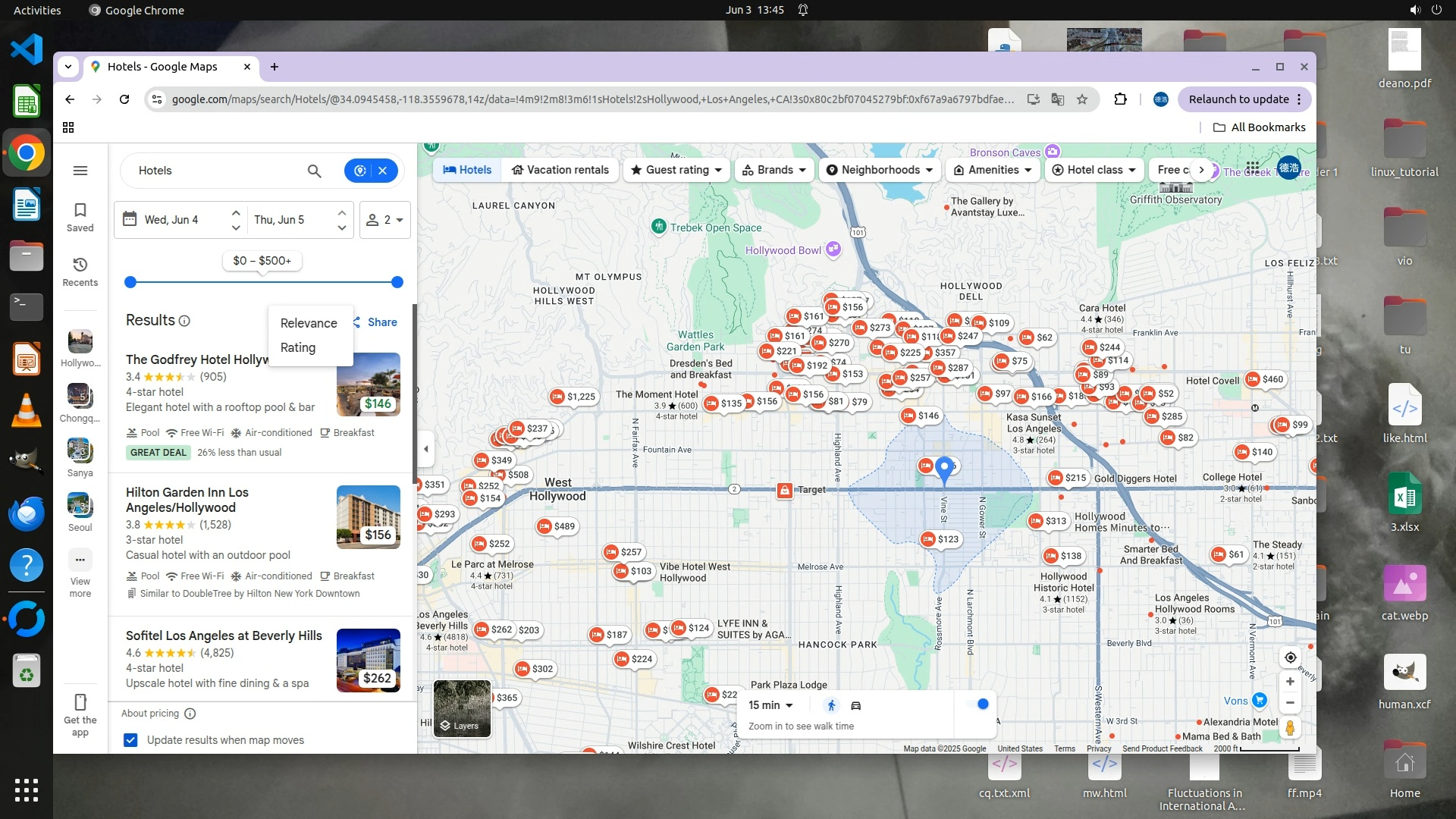Click Relaunch to update button
Image resolution: width=1456 pixels, height=819 pixels.
1238,99
